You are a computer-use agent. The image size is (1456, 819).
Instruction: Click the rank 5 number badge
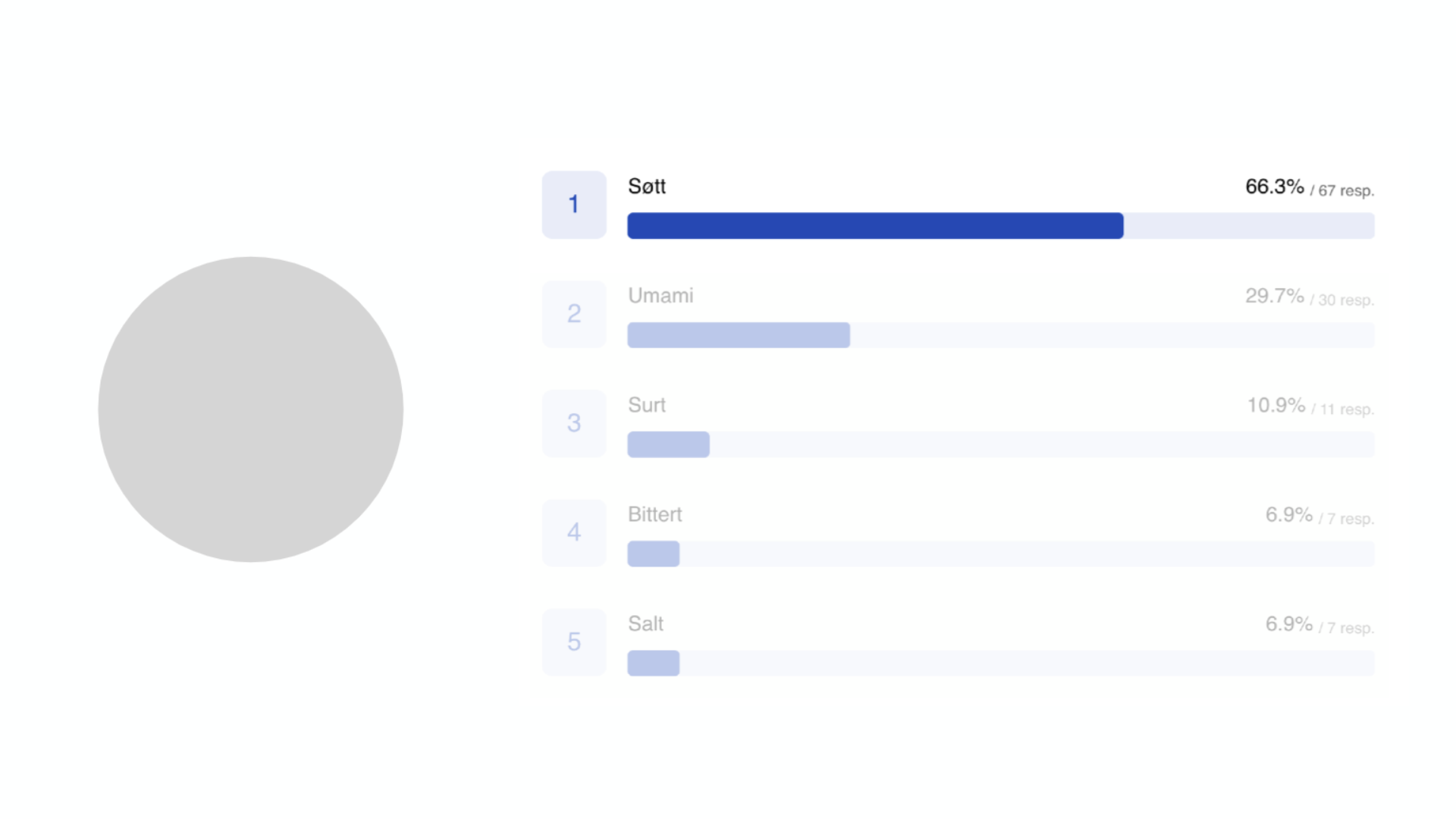tap(574, 642)
